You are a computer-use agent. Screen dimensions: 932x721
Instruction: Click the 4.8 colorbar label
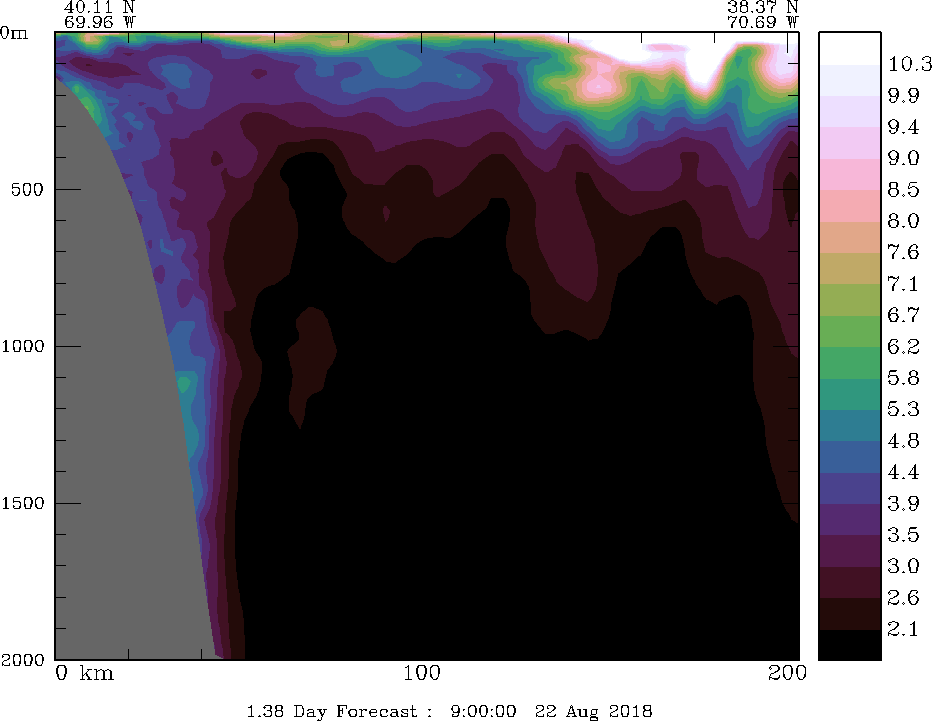[x=903, y=440]
